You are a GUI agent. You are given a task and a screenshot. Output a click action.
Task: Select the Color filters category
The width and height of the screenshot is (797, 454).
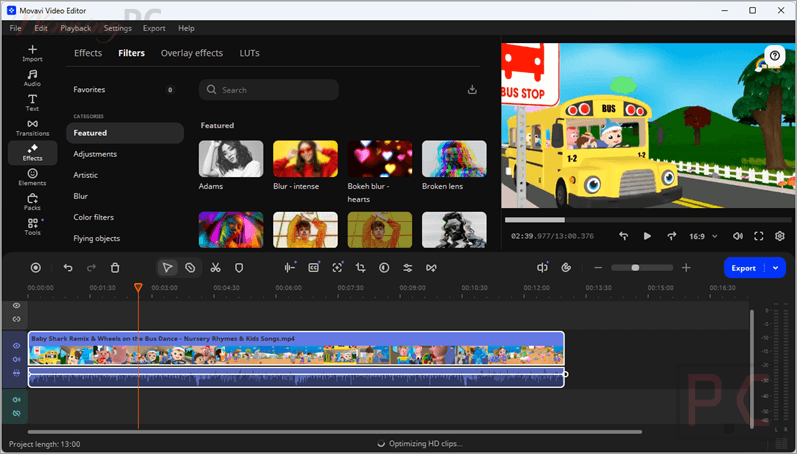pos(125,217)
